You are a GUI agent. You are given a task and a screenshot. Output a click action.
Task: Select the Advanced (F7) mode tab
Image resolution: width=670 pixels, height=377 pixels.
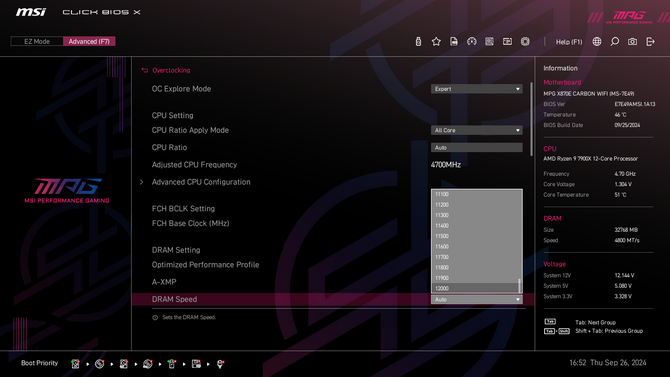(x=89, y=41)
